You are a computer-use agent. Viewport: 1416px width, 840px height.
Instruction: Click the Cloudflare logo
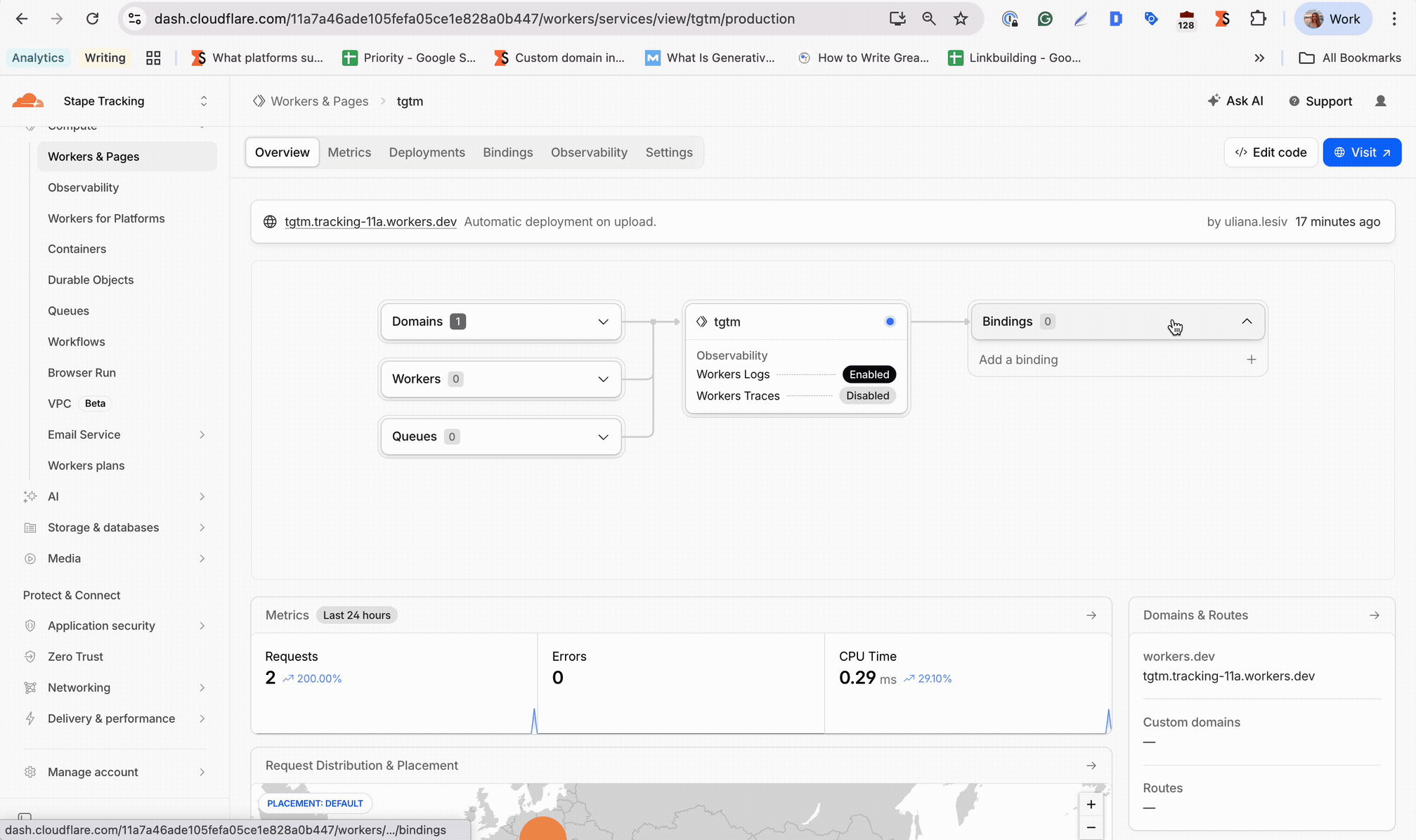(x=28, y=101)
